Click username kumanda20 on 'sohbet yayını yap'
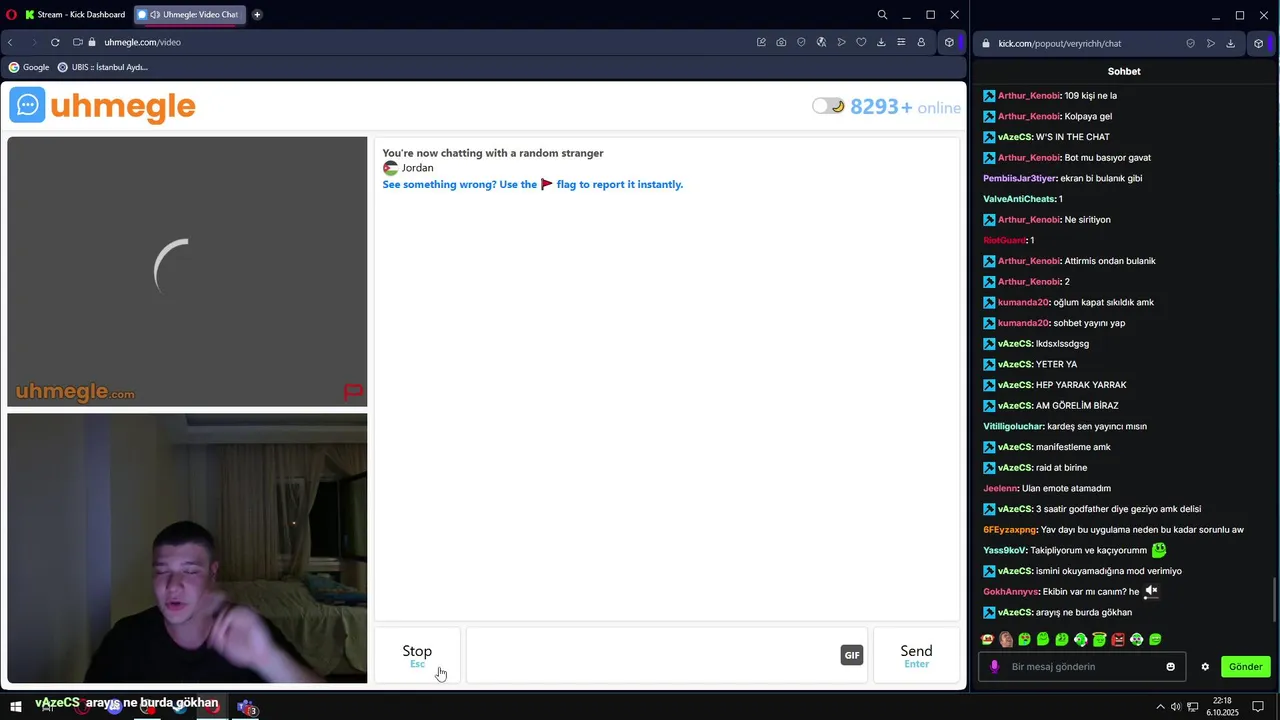This screenshot has height=720, width=1280. click(1023, 323)
